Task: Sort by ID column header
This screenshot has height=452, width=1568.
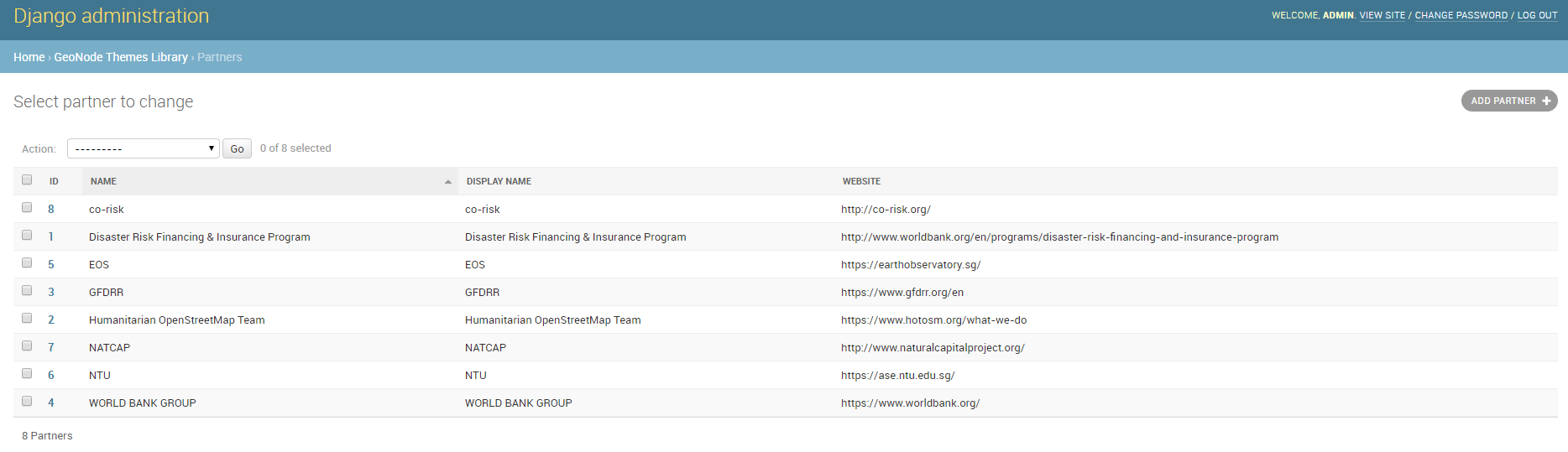Action: pos(54,181)
